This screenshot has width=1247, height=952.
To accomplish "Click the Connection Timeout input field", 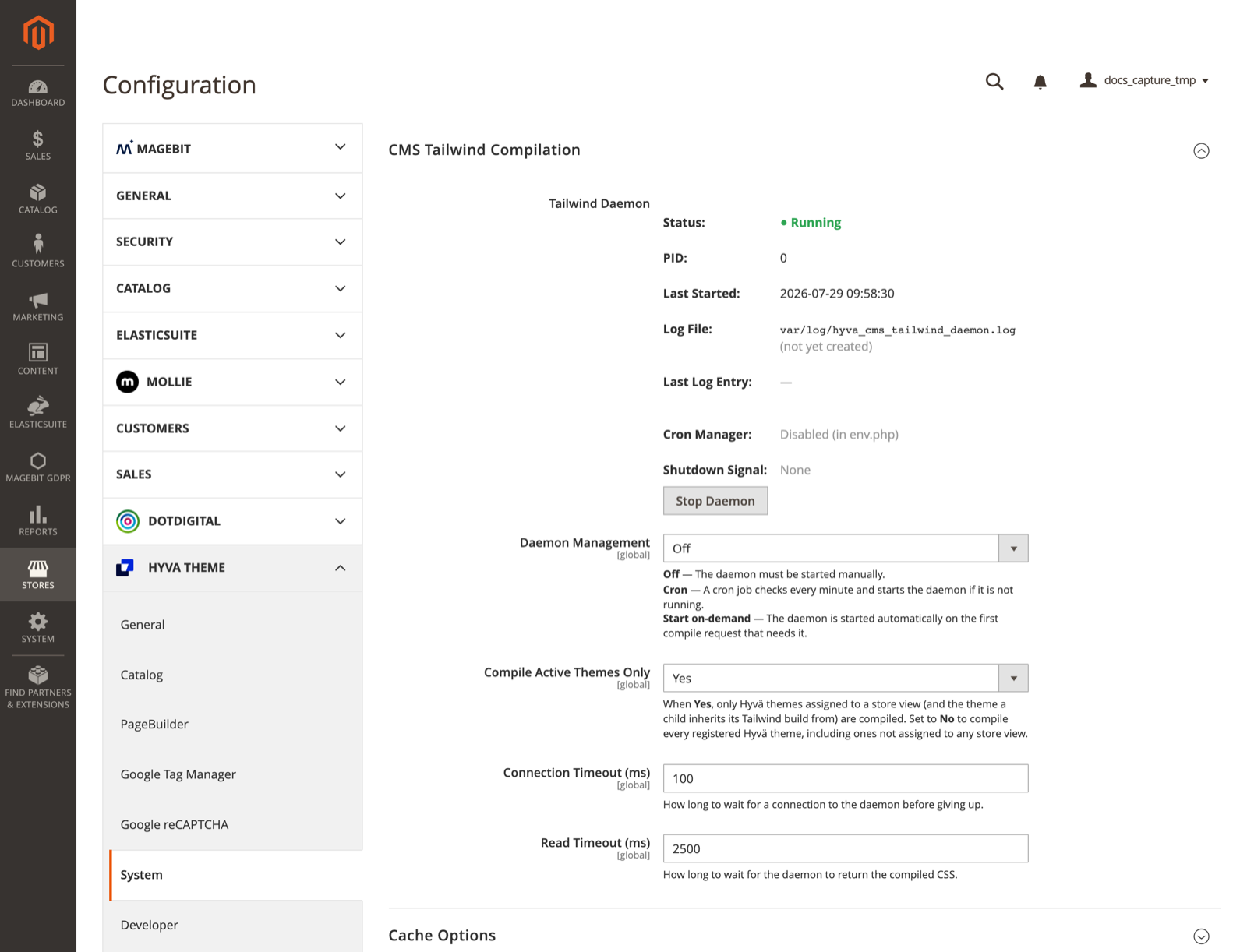I will coord(846,778).
